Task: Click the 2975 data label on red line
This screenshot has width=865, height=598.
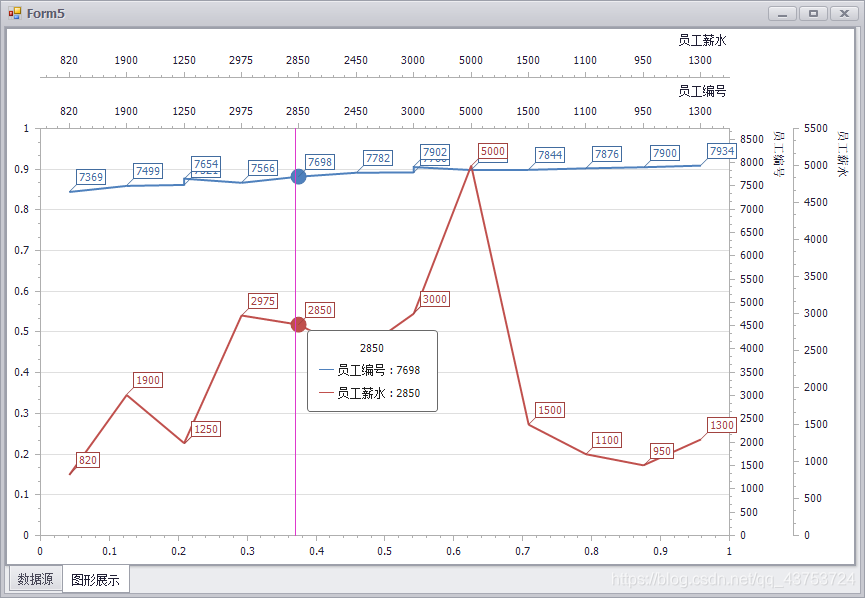Action: click(263, 301)
